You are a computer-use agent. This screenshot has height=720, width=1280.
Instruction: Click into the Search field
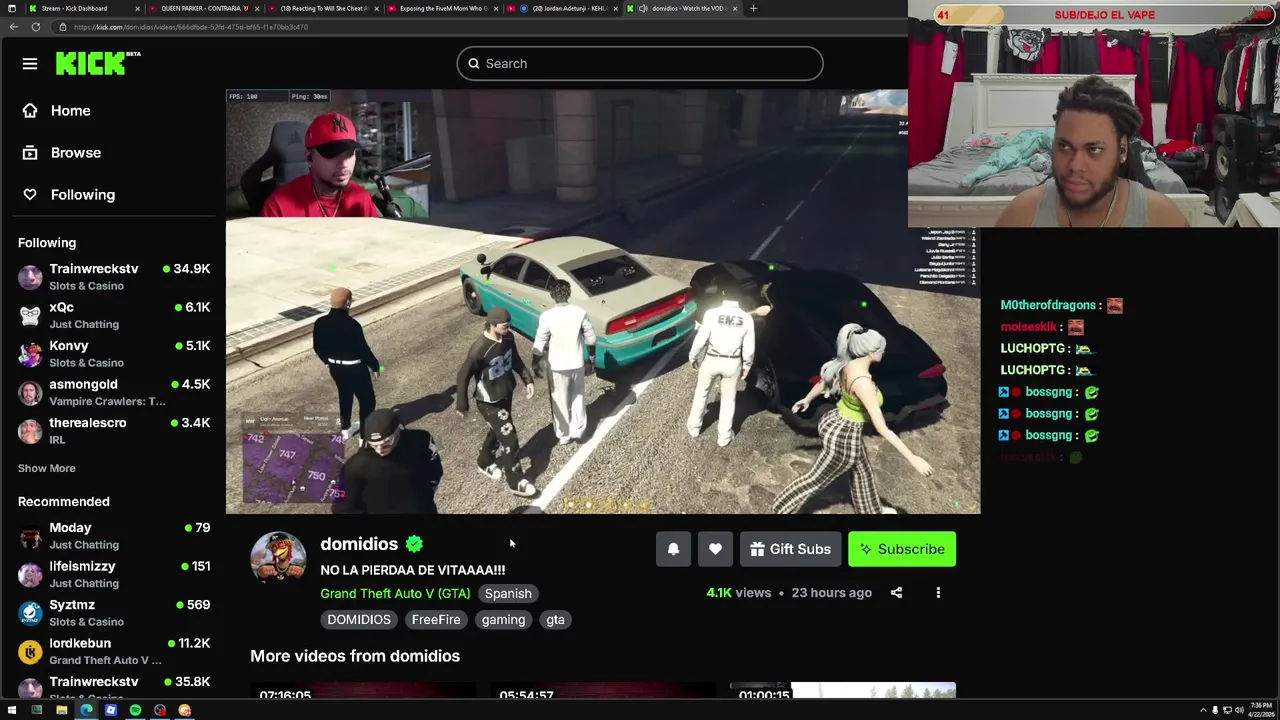(640, 64)
